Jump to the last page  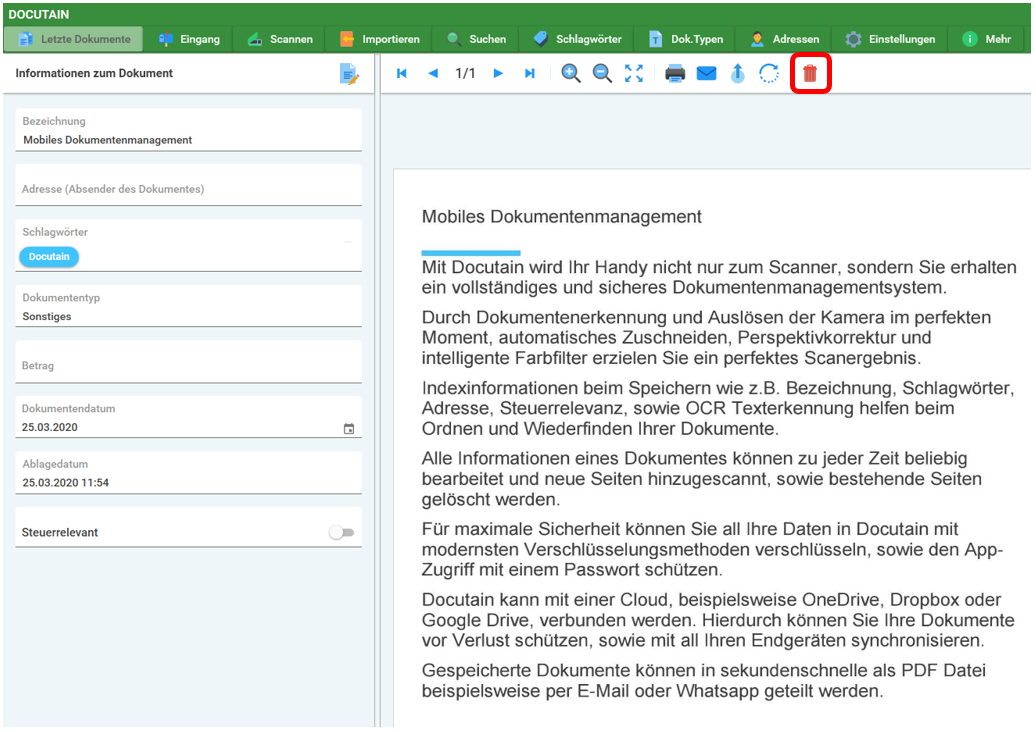tap(530, 73)
